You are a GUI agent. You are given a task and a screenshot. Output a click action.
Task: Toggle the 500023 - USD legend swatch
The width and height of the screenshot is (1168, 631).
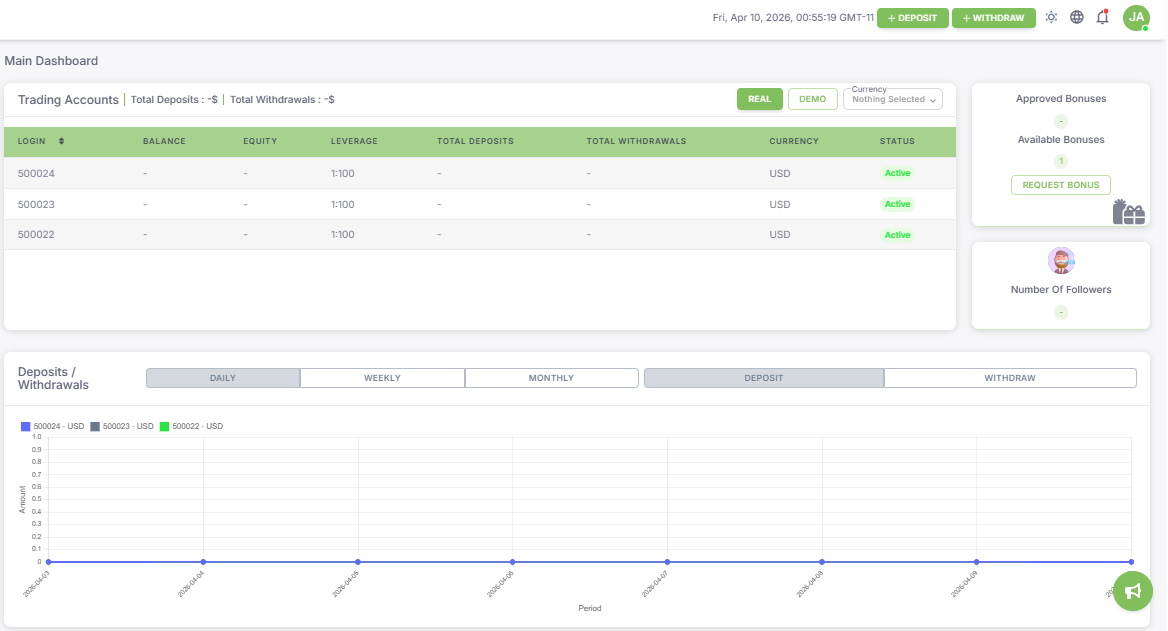[x=95, y=426]
